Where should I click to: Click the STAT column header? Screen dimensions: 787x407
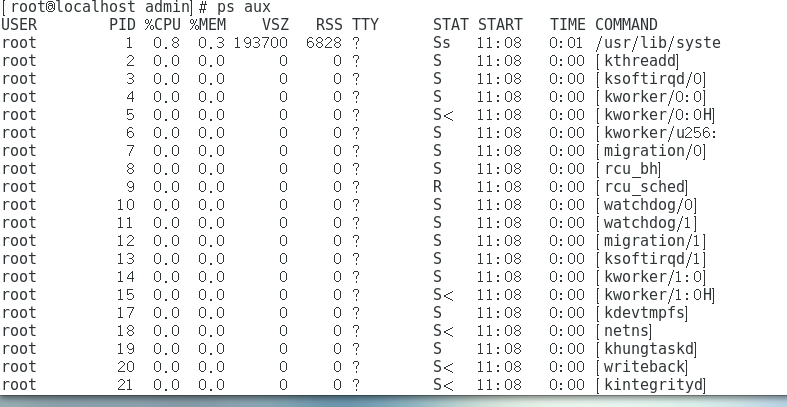coord(451,25)
